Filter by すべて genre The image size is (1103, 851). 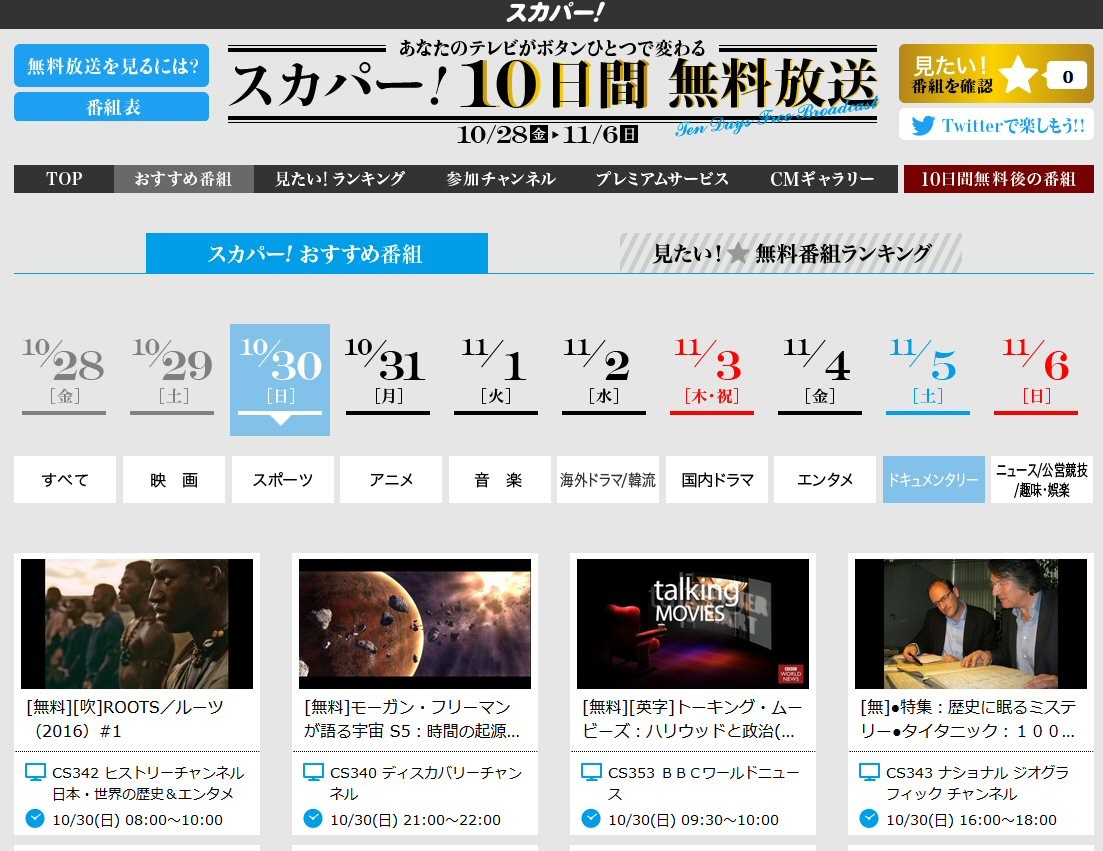[x=65, y=480]
